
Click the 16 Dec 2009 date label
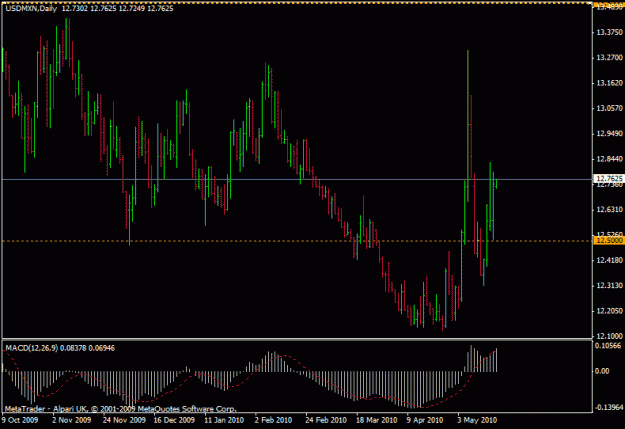(x=174, y=420)
